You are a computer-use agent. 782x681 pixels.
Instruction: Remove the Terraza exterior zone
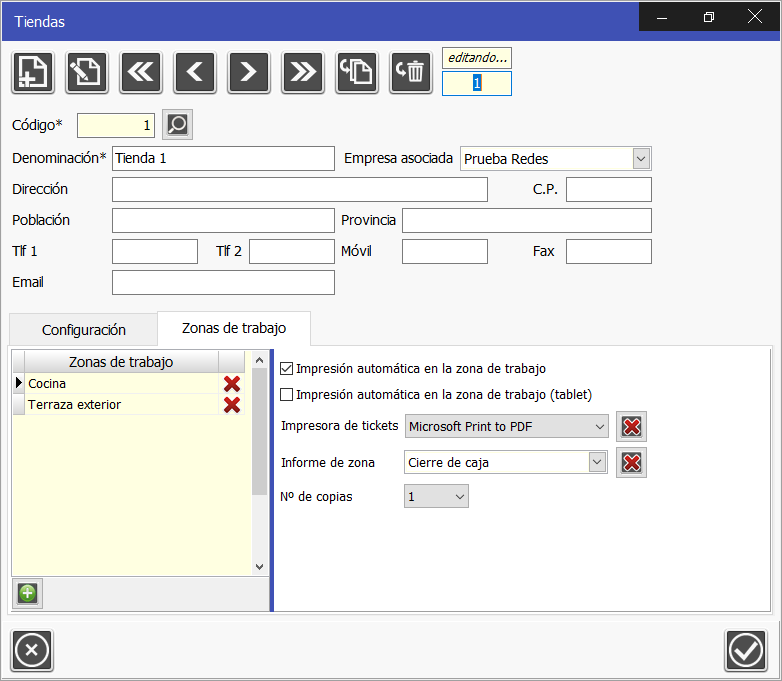point(232,405)
